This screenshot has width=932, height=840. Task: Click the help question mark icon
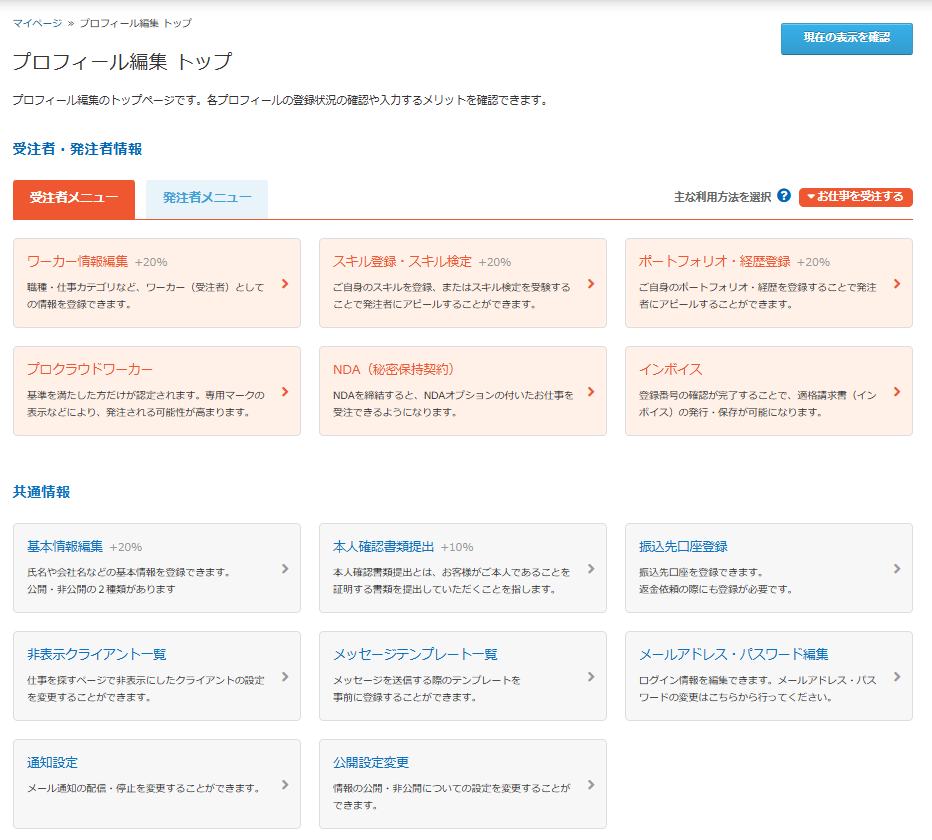tap(784, 196)
